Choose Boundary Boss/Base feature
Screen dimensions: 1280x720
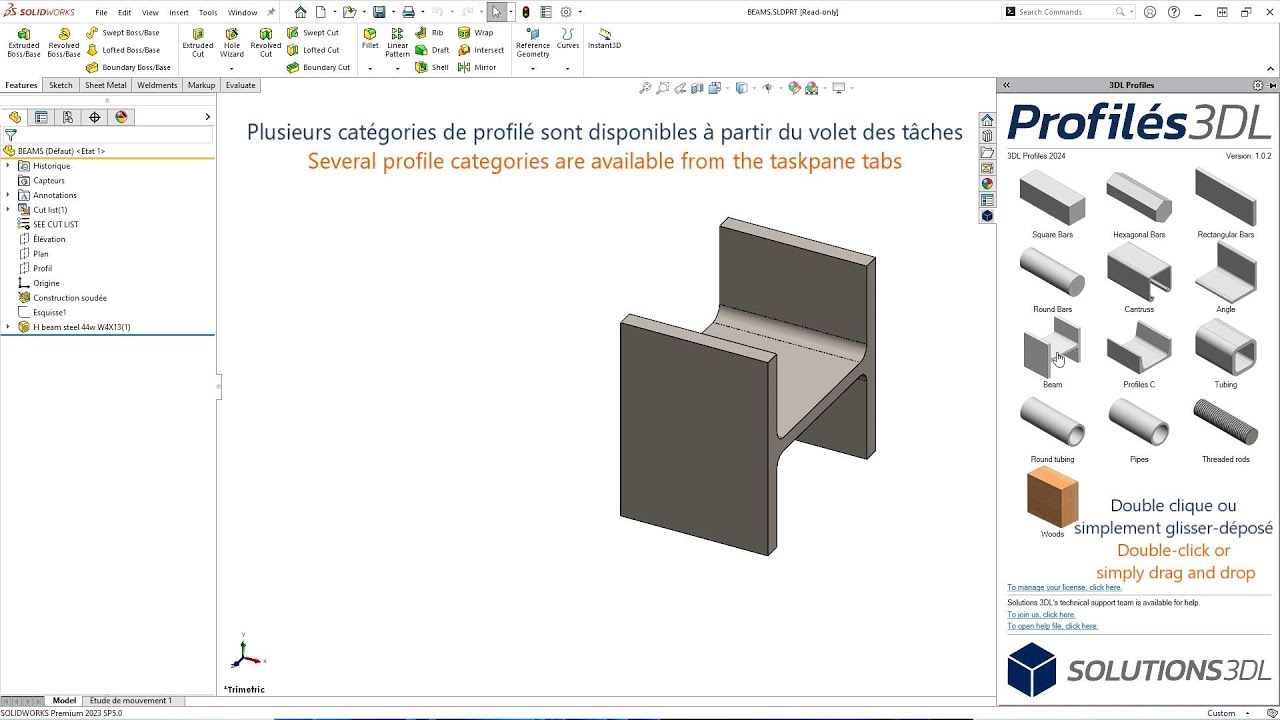[128, 67]
